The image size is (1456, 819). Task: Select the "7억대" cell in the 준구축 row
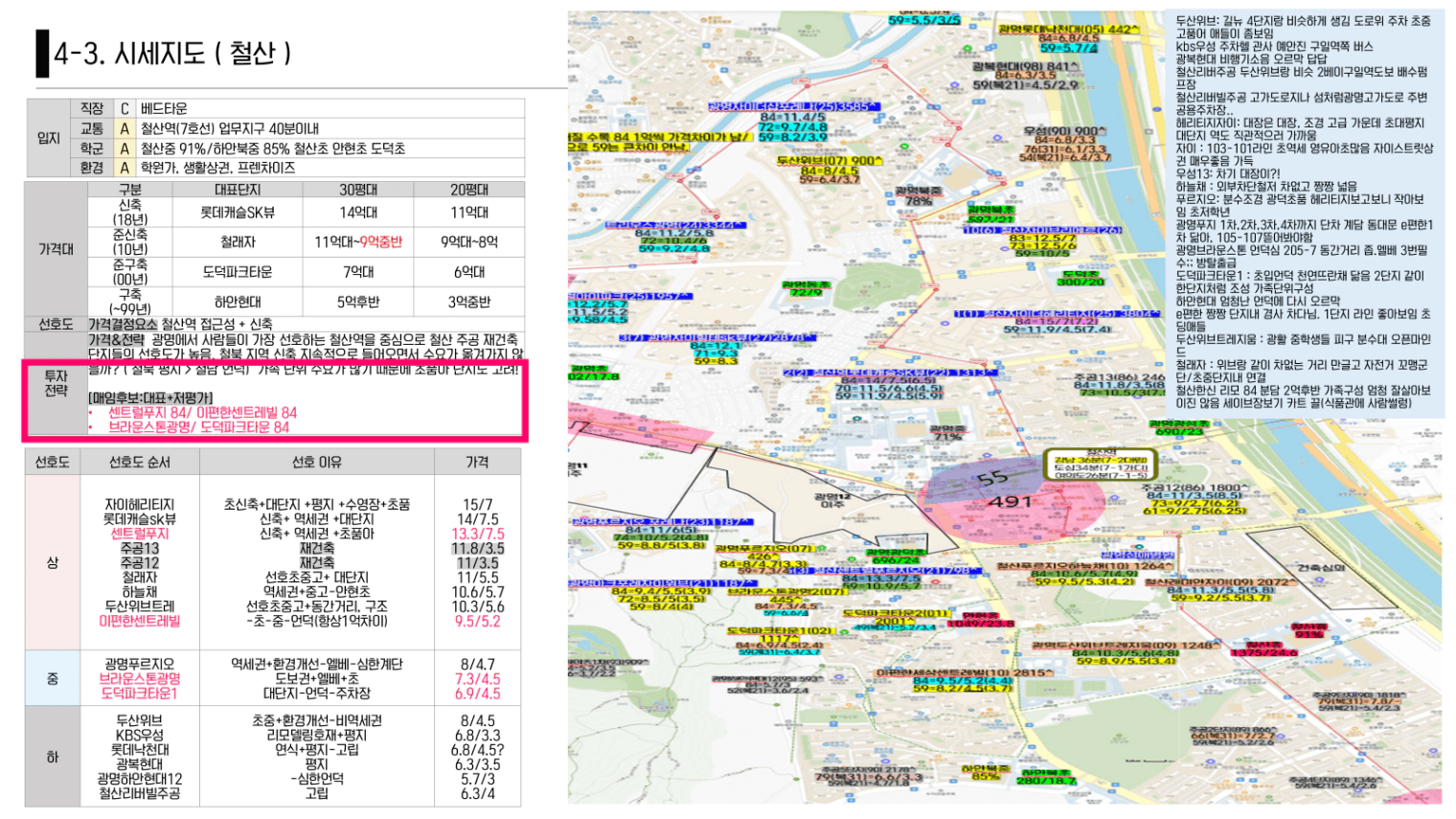point(358,272)
